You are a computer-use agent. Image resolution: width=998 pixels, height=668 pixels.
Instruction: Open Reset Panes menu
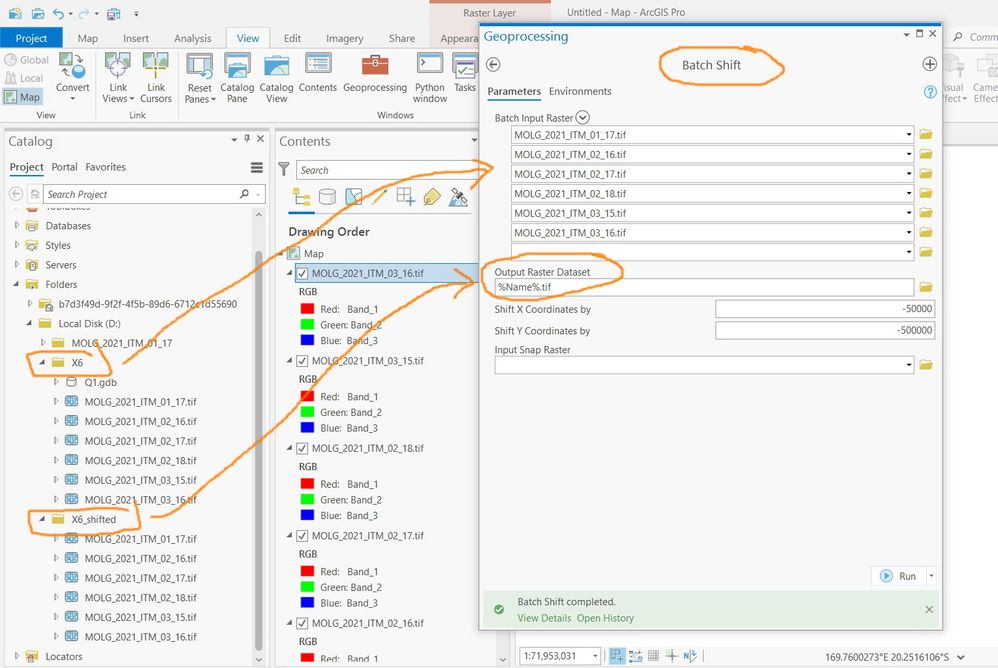point(199,77)
